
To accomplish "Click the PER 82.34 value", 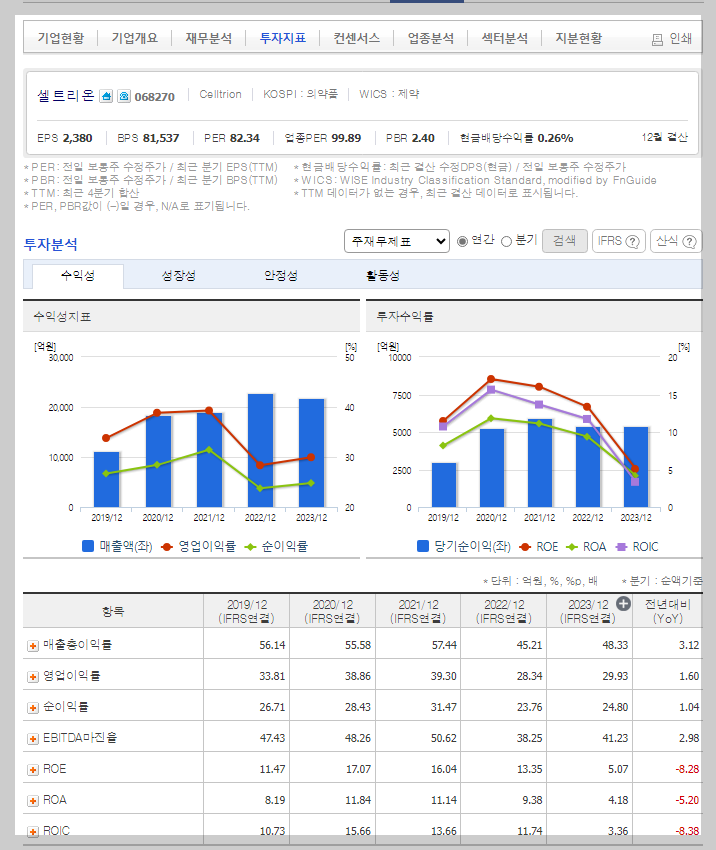I will point(244,138).
